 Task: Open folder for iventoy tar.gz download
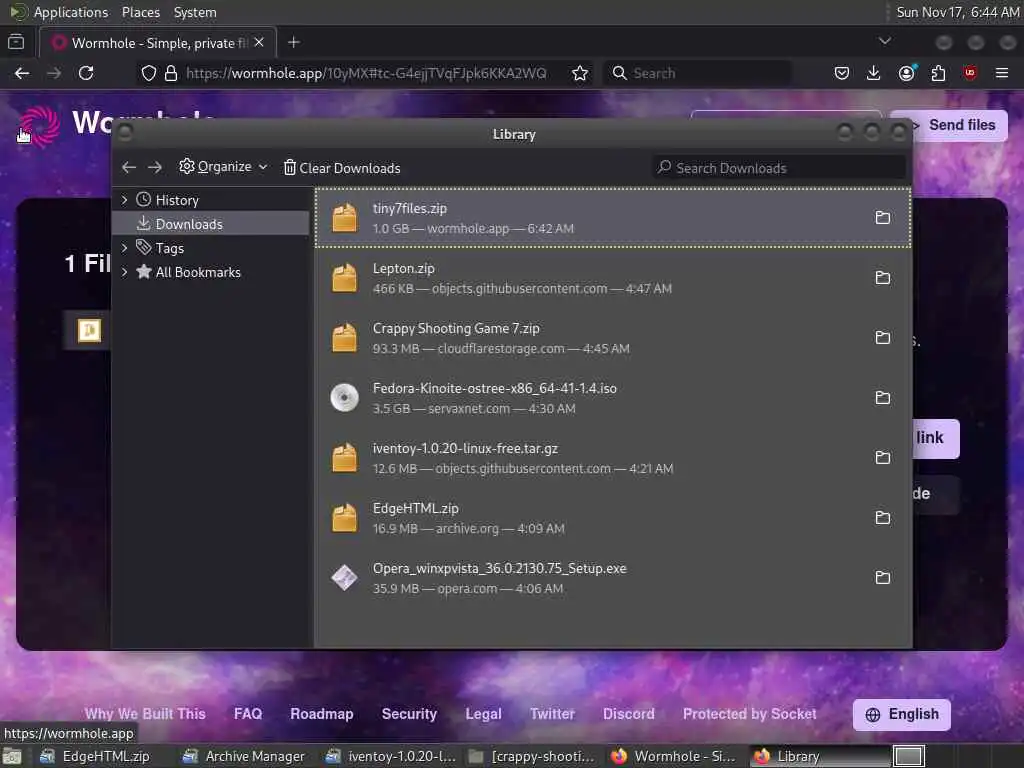click(882, 458)
